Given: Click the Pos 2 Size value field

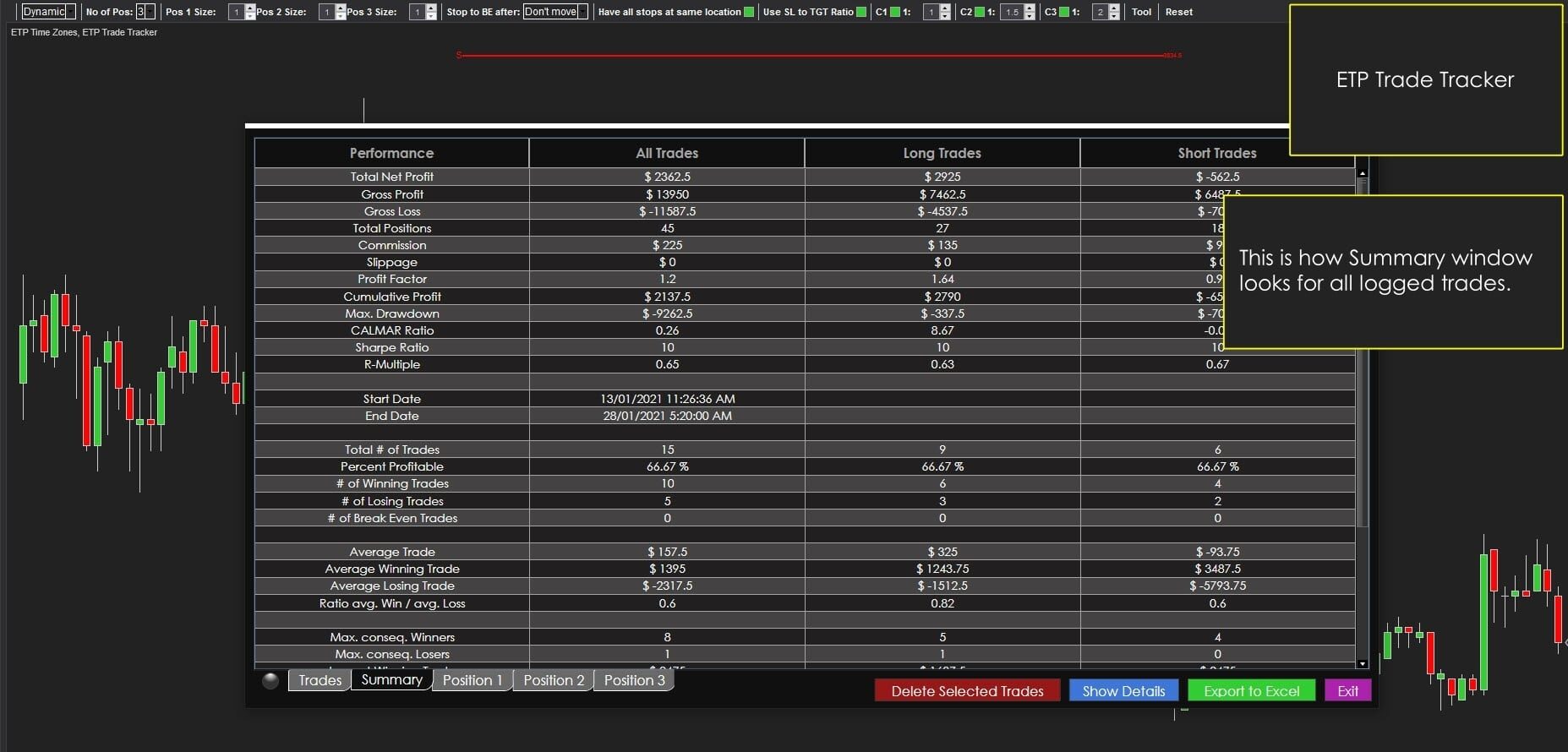Looking at the screenshot, I should tap(327, 12).
